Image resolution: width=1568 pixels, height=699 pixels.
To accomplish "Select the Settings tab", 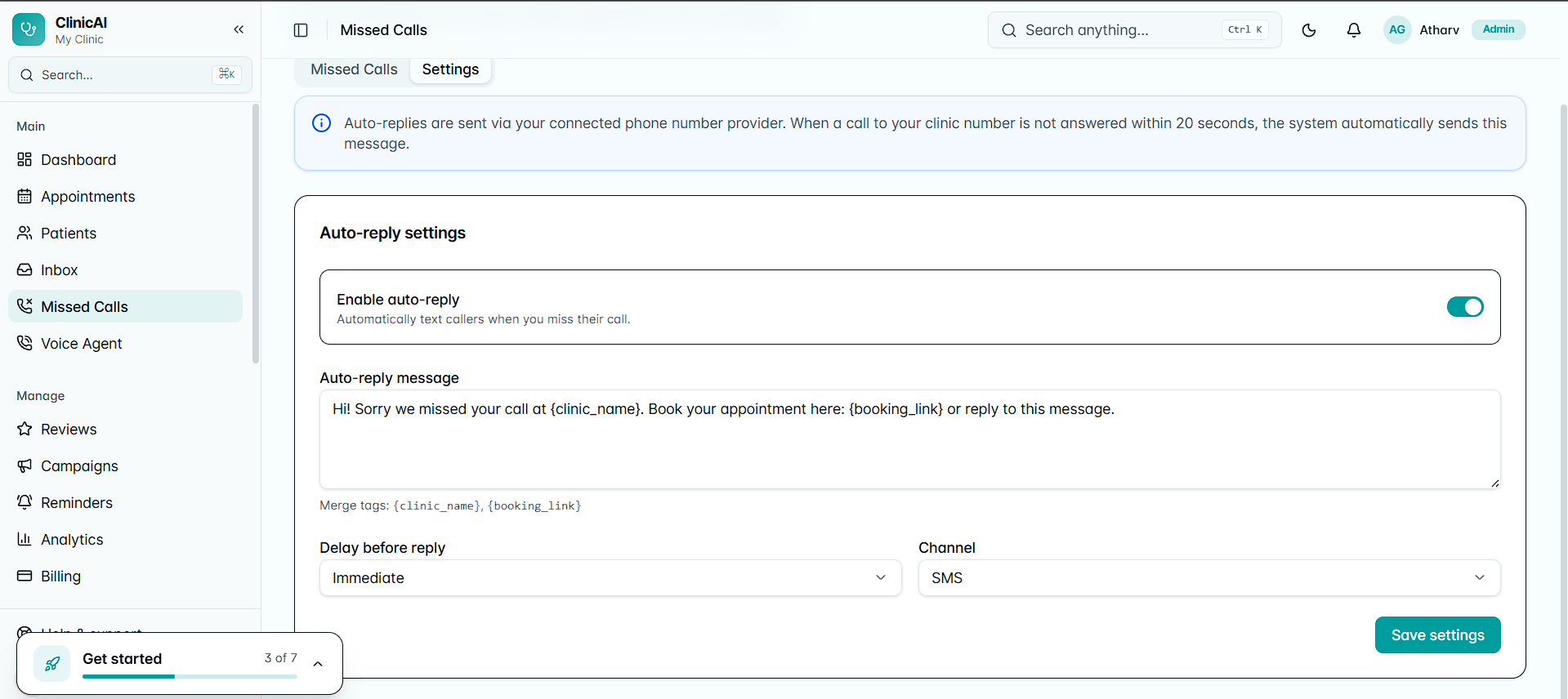I will tap(450, 69).
